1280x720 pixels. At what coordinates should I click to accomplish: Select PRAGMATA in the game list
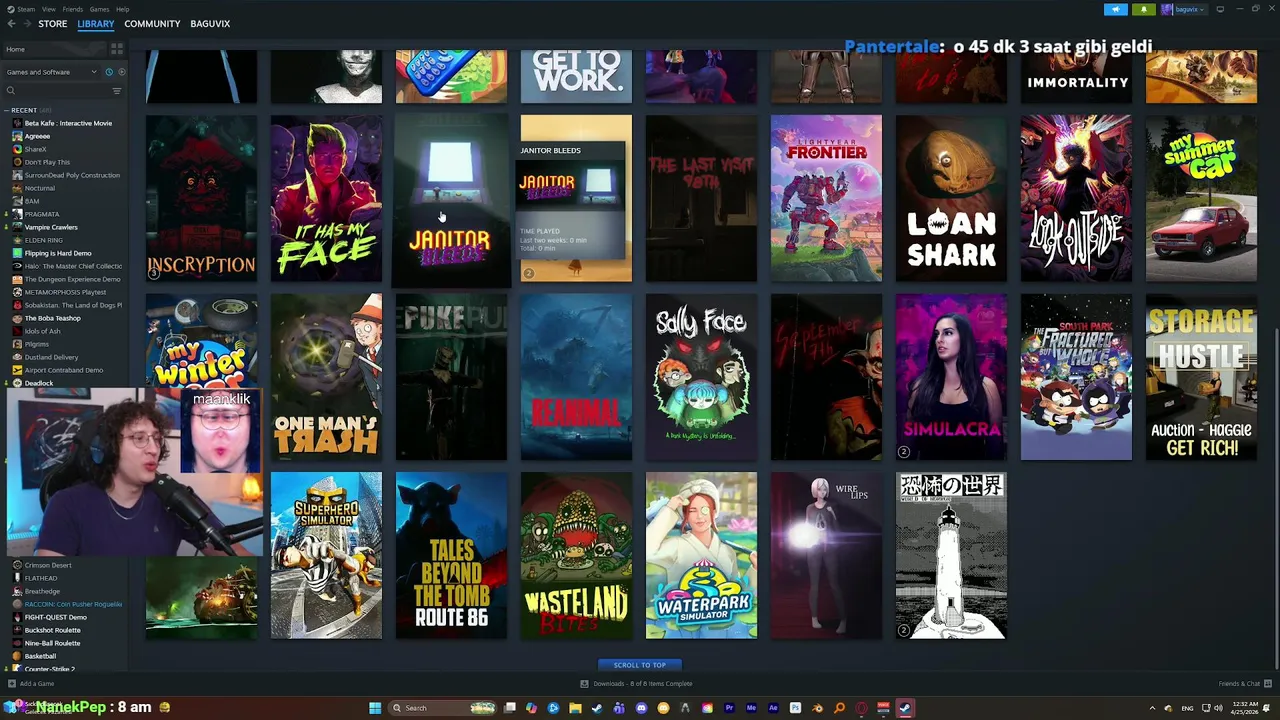[42, 214]
